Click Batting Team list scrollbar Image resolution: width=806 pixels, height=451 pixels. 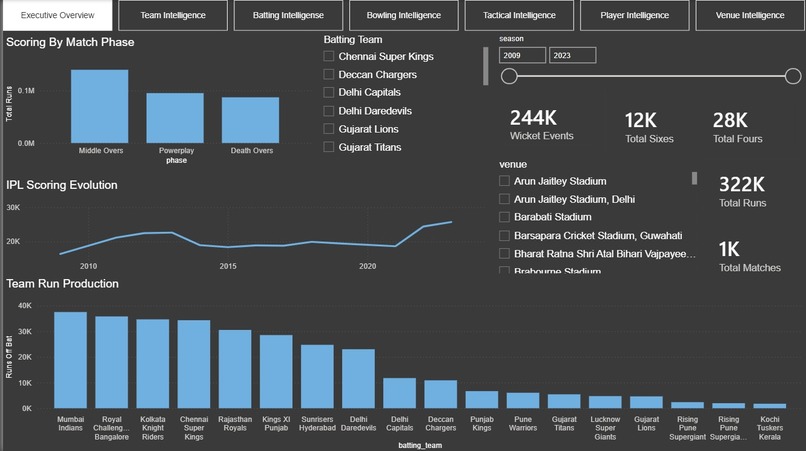point(486,66)
